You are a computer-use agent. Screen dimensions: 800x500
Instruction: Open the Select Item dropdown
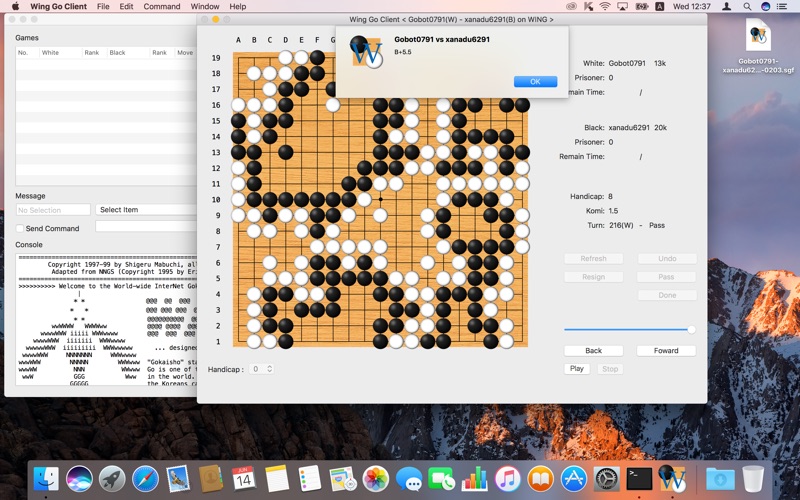(146, 210)
